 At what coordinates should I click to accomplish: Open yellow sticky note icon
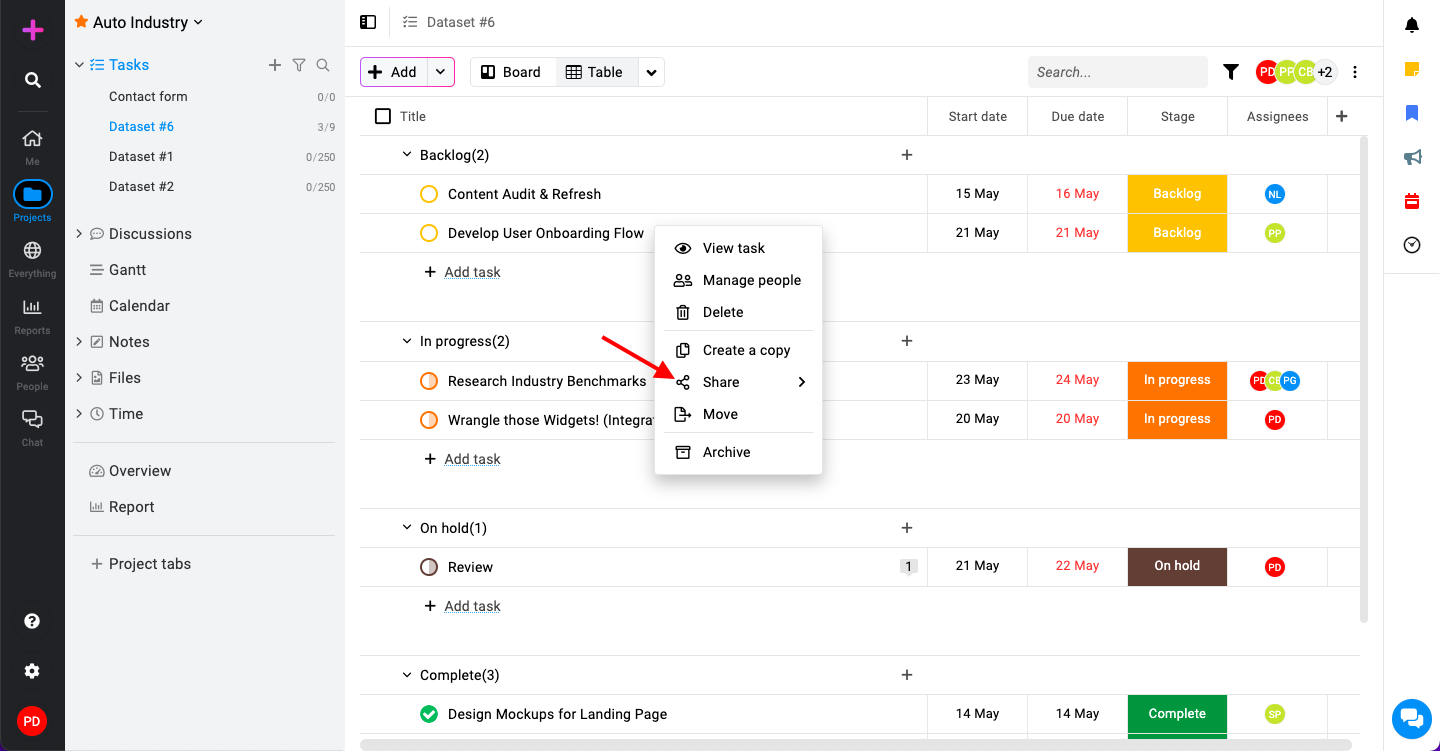[1412, 69]
